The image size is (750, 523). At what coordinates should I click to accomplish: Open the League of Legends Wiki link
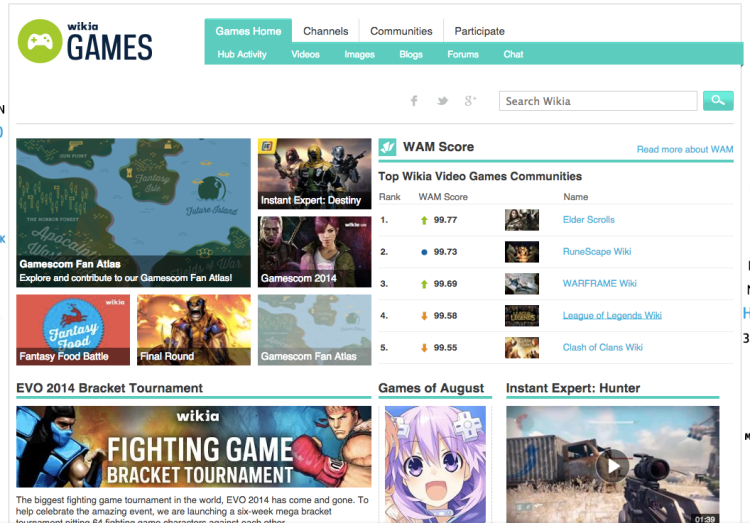[x=612, y=315]
